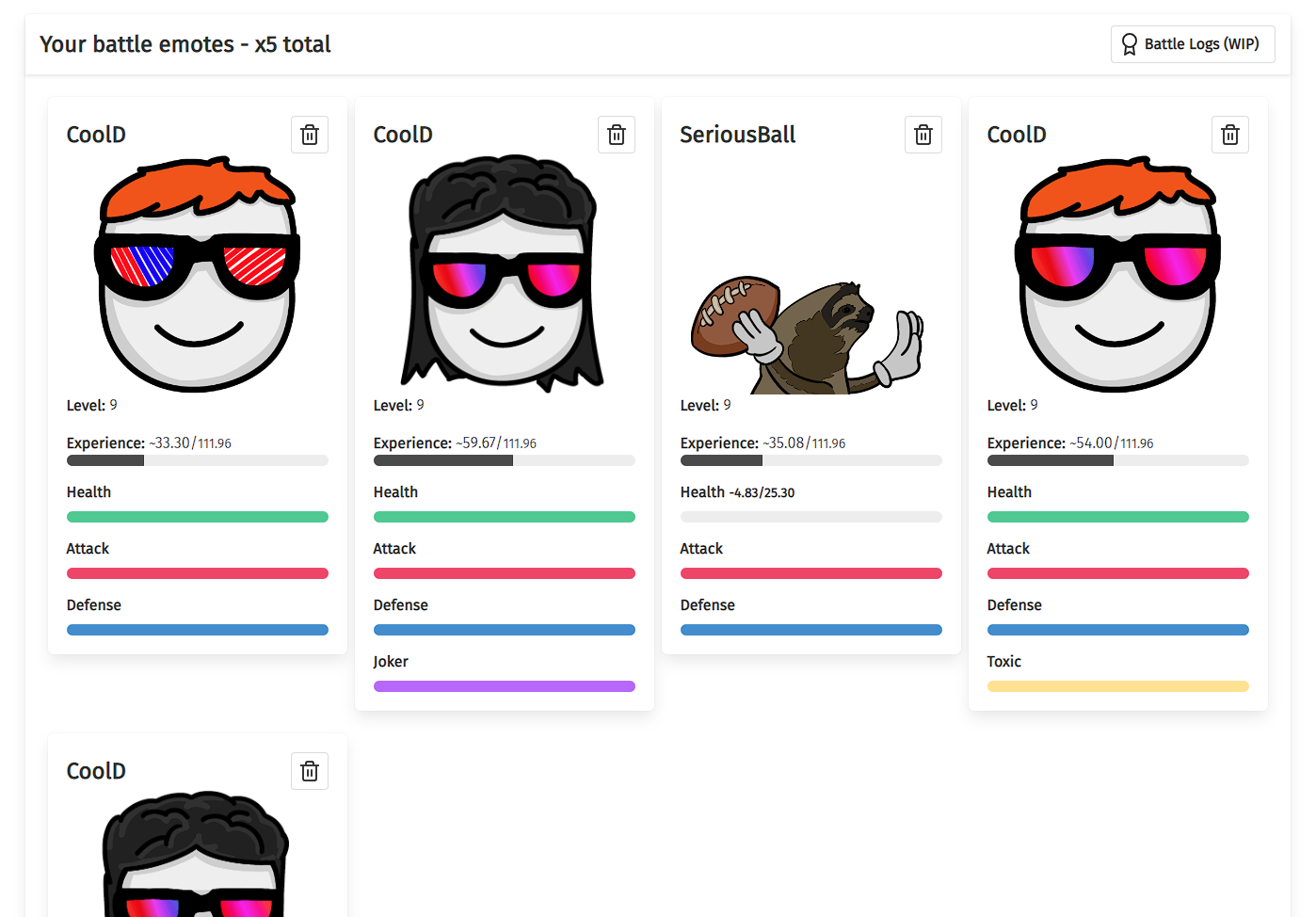Click "Experience: ~35.08/111.96" text
Screen dimensions: 1316x917
762,442
